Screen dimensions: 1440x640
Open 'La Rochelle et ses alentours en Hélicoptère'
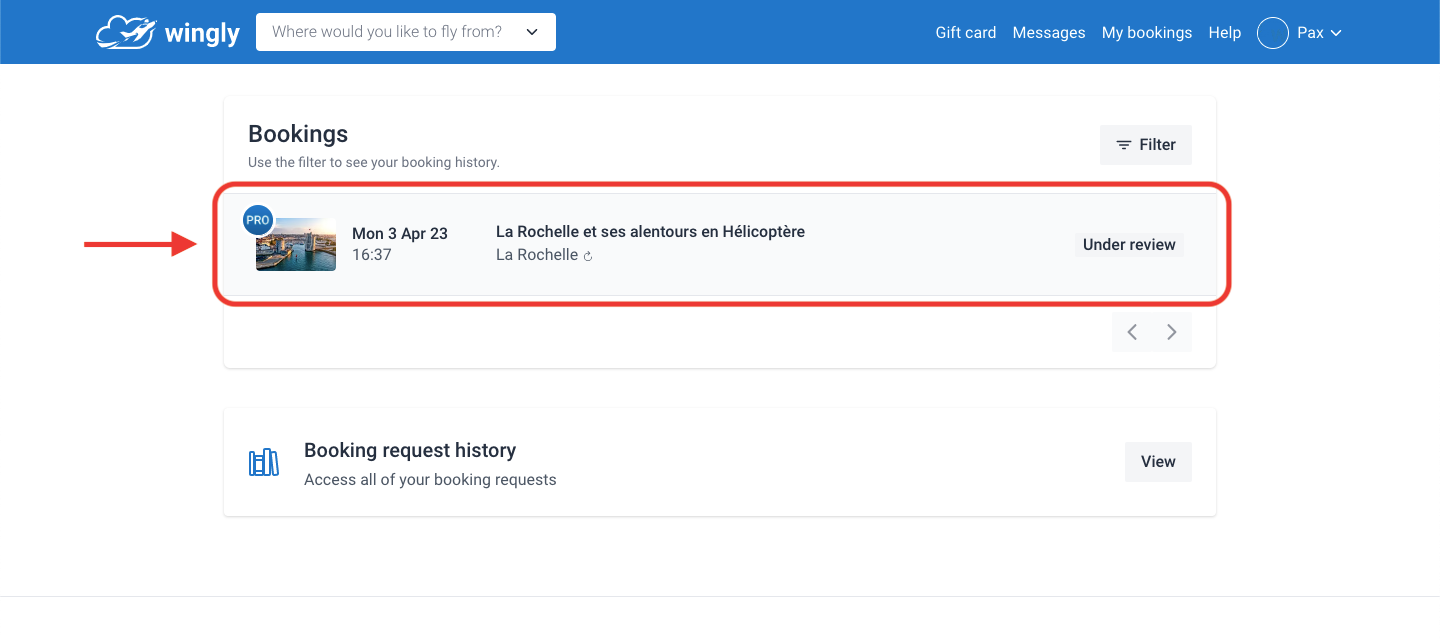650,232
